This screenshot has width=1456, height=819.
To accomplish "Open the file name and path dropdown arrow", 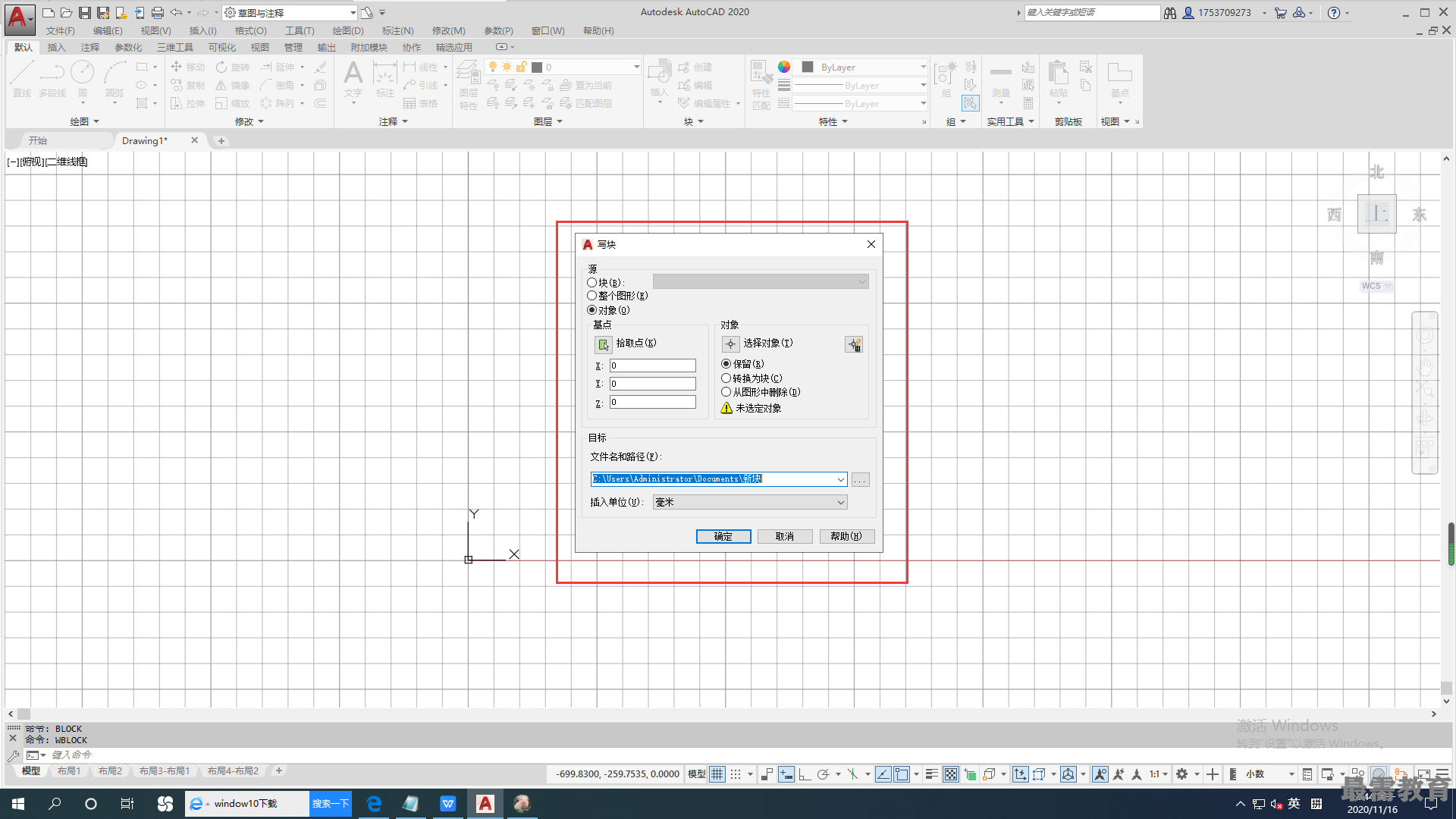I will (840, 479).
